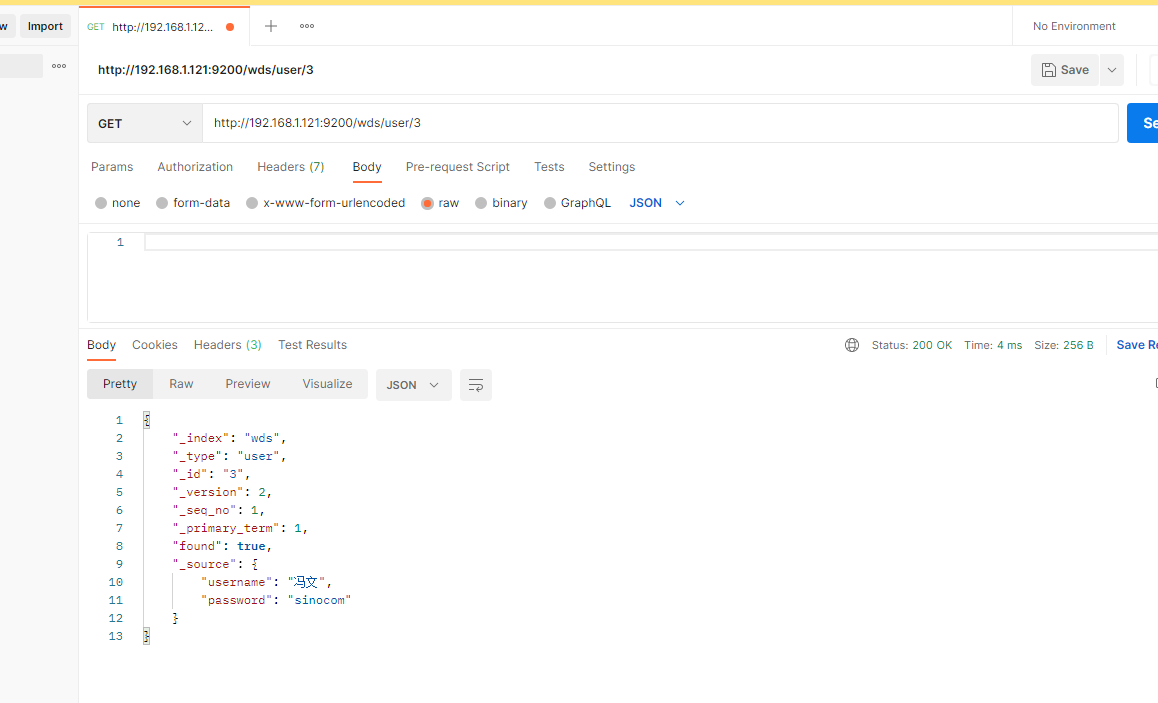Switch response view to Visualize

click(x=327, y=384)
